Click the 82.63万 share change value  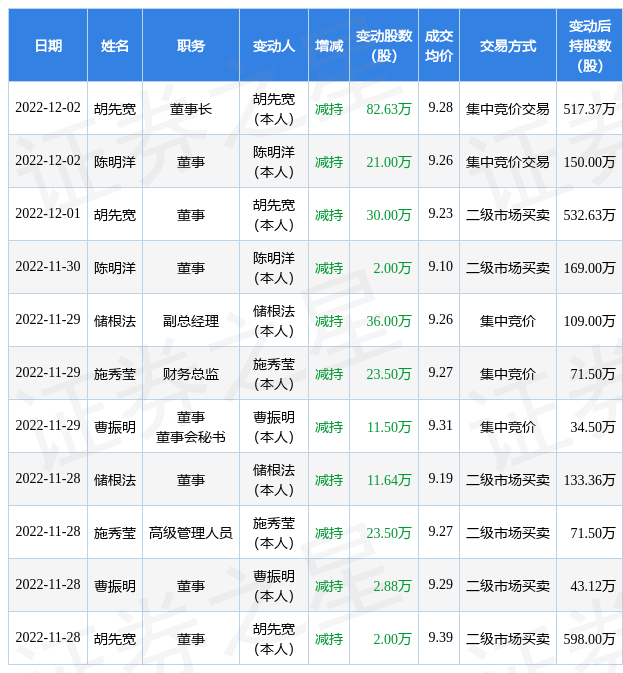pos(389,109)
